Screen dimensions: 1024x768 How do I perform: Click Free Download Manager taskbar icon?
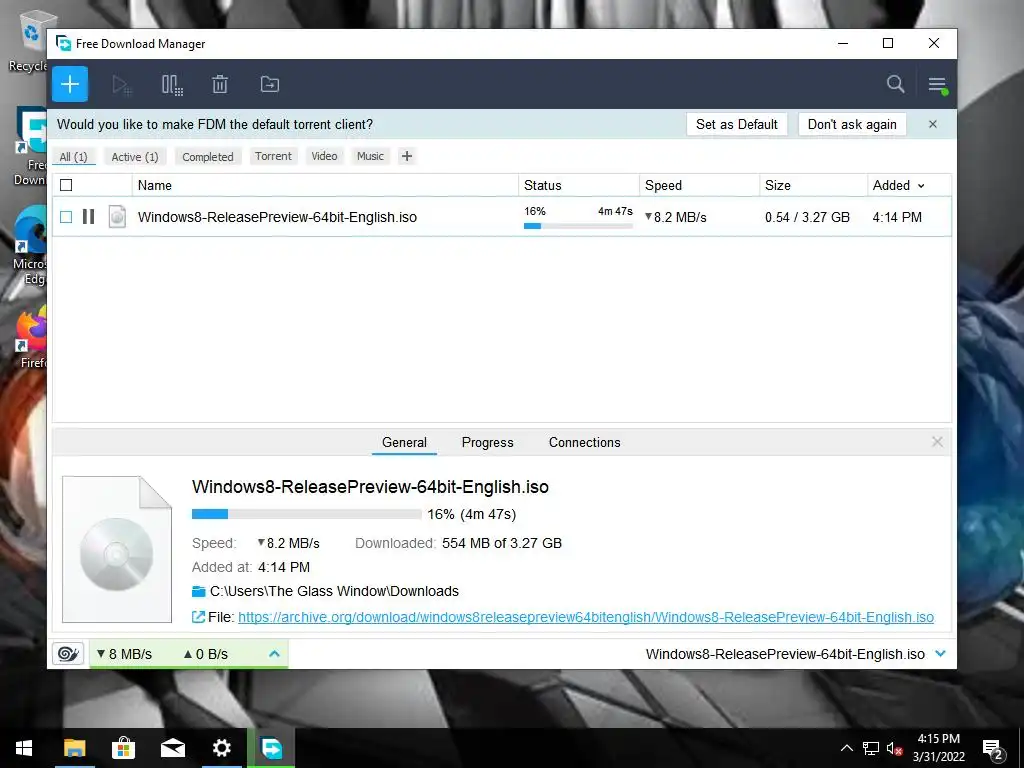click(x=271, y=748)
